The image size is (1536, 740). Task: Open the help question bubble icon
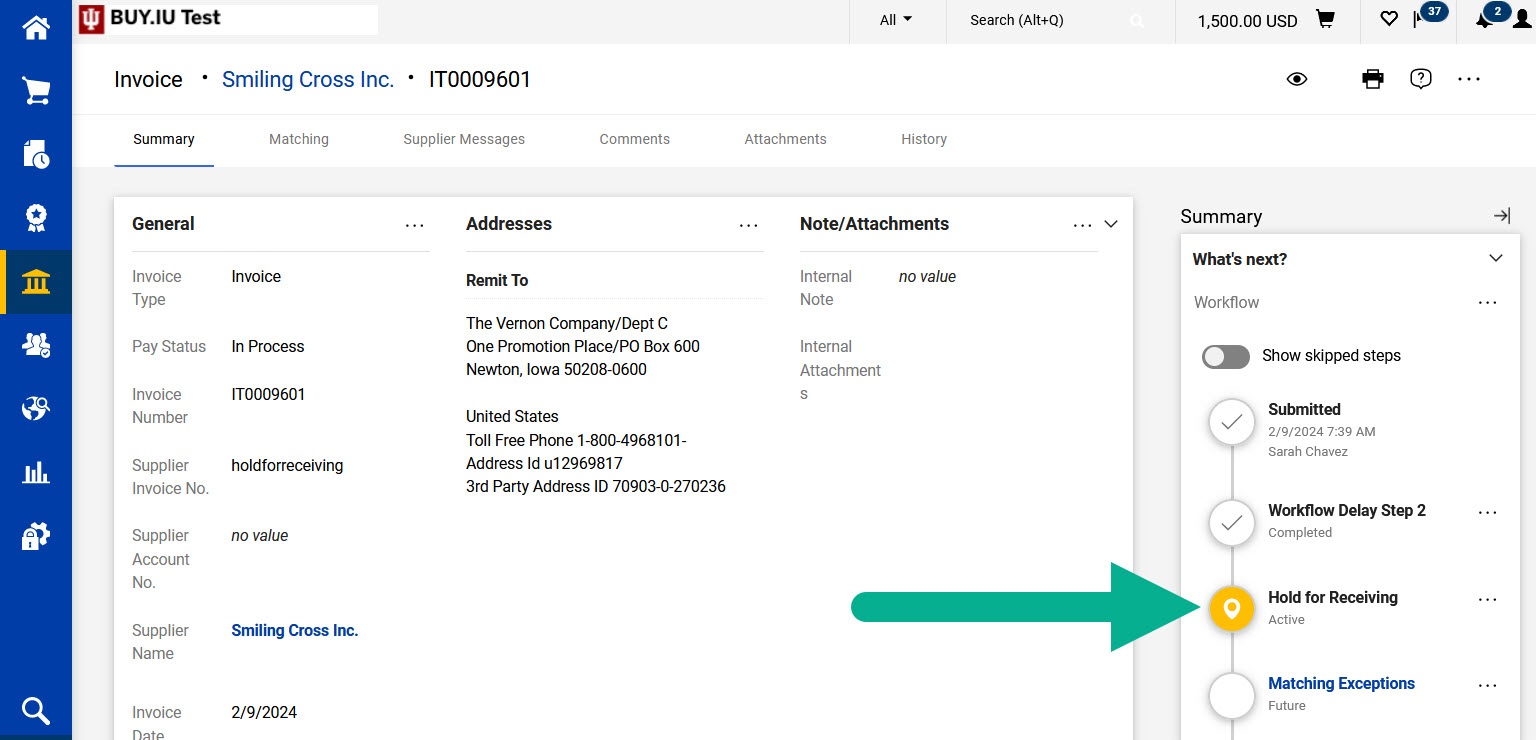click(x=1421, y=79)
